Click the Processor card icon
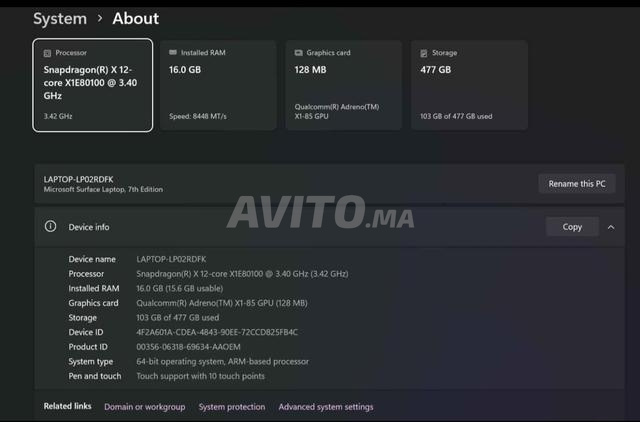This screenshot has width=640, height=422. tap(47, 53)
